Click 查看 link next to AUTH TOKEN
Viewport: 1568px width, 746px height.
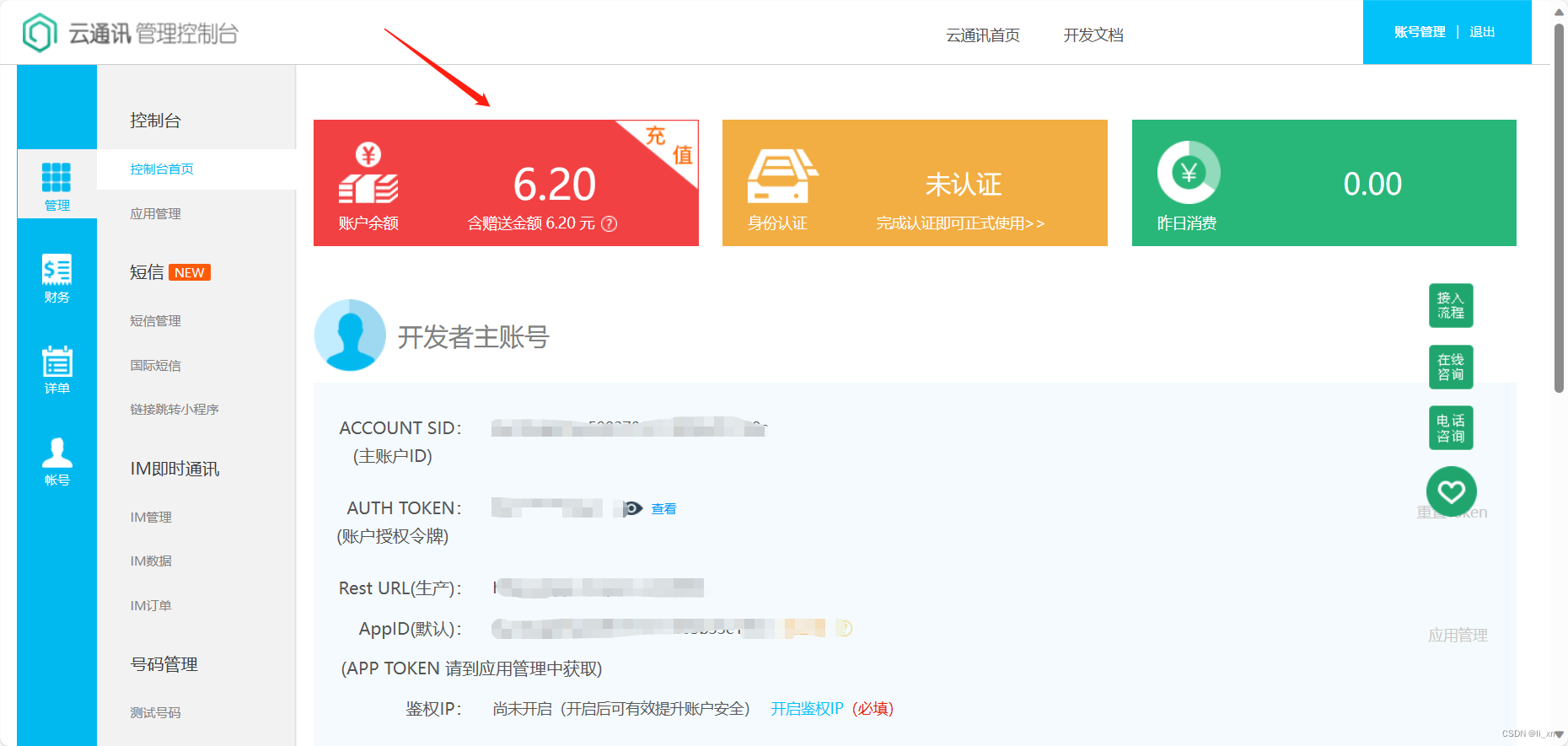tap(663, 509)
